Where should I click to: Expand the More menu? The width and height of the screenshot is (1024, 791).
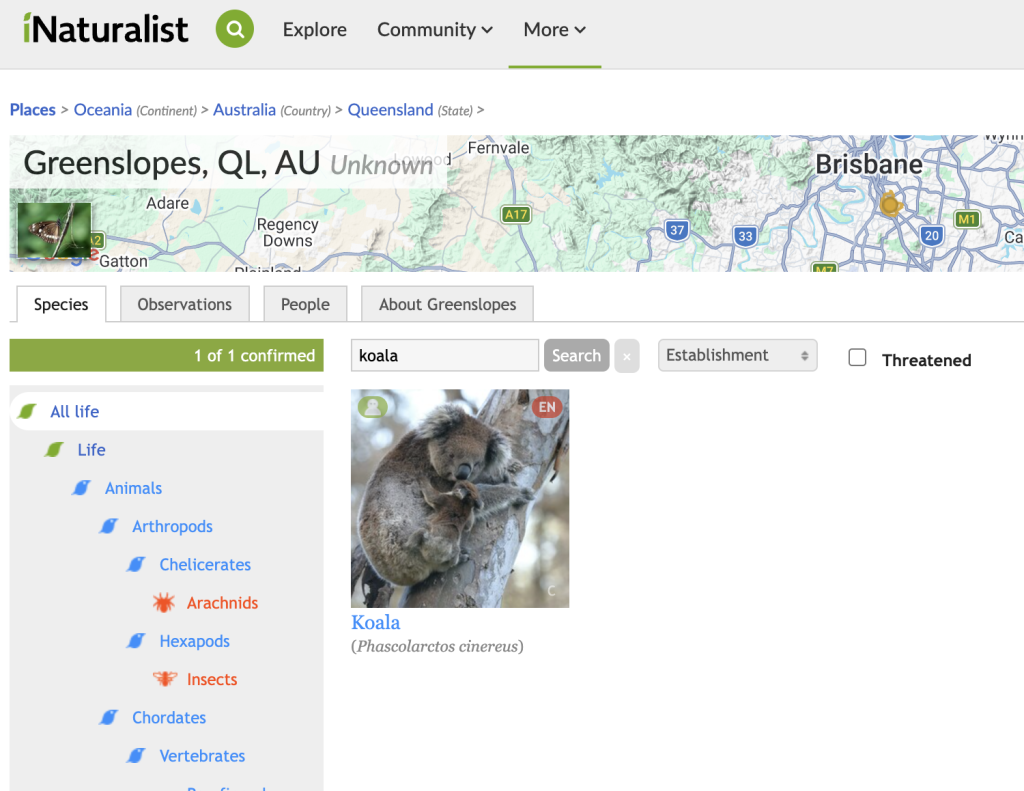tap(554, 30)
